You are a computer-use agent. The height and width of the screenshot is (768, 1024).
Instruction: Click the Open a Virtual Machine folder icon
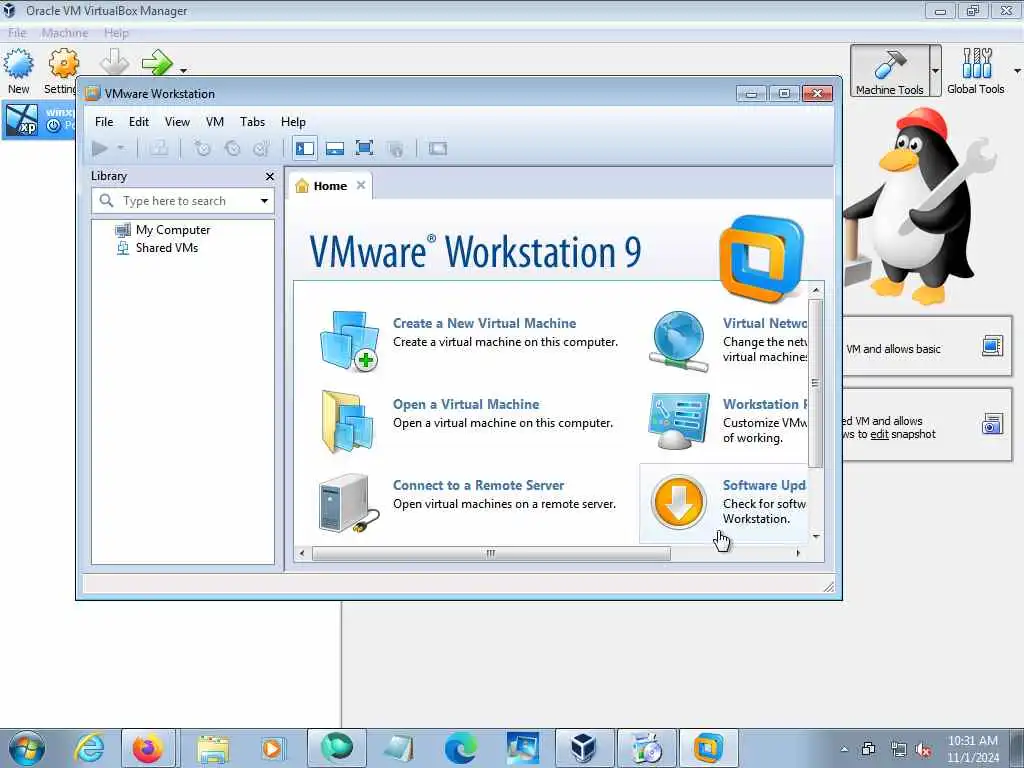click(x=349, y=422)
